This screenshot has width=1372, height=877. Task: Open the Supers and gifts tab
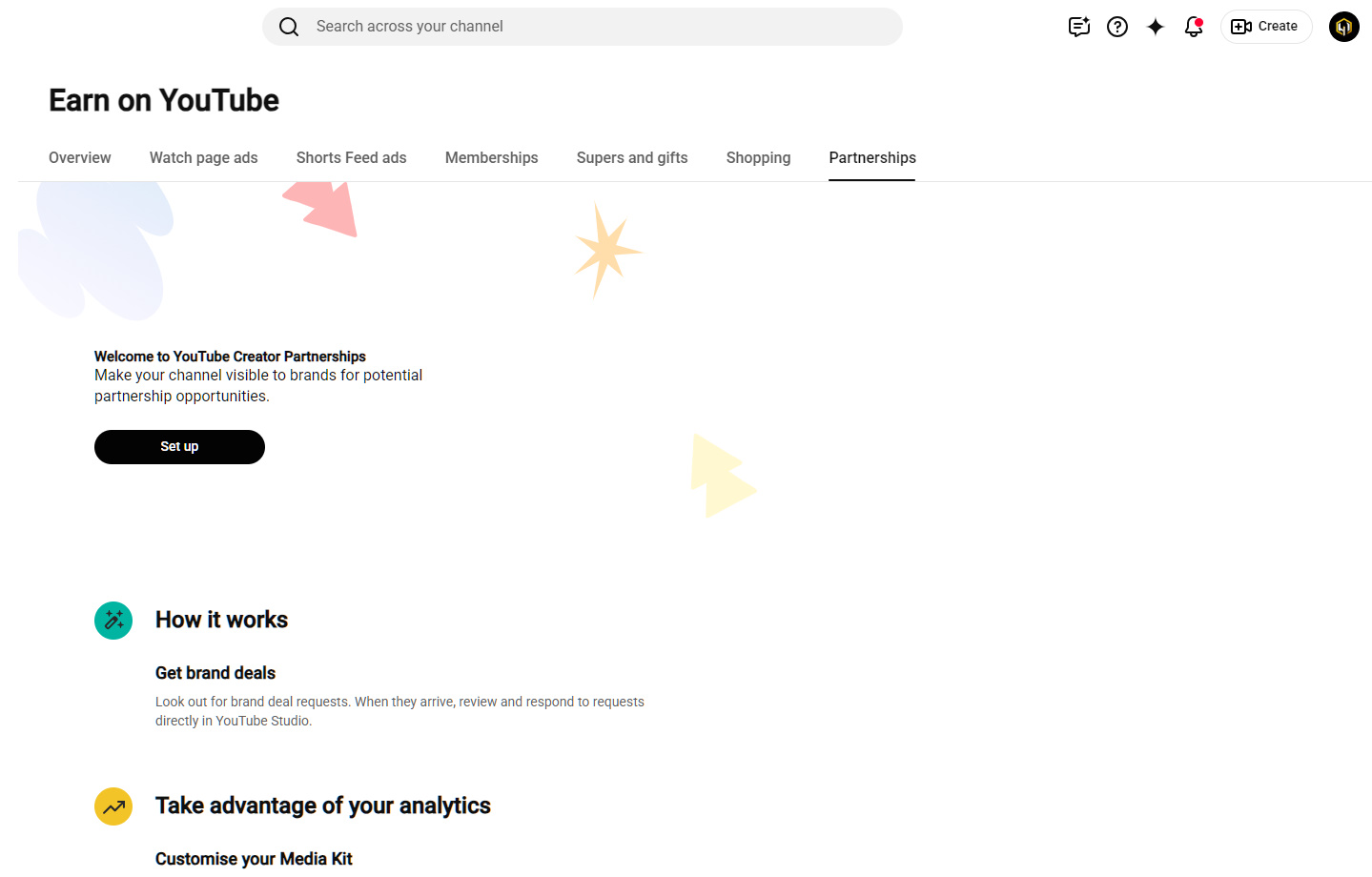pyautogui.click(x=632, y=158)
